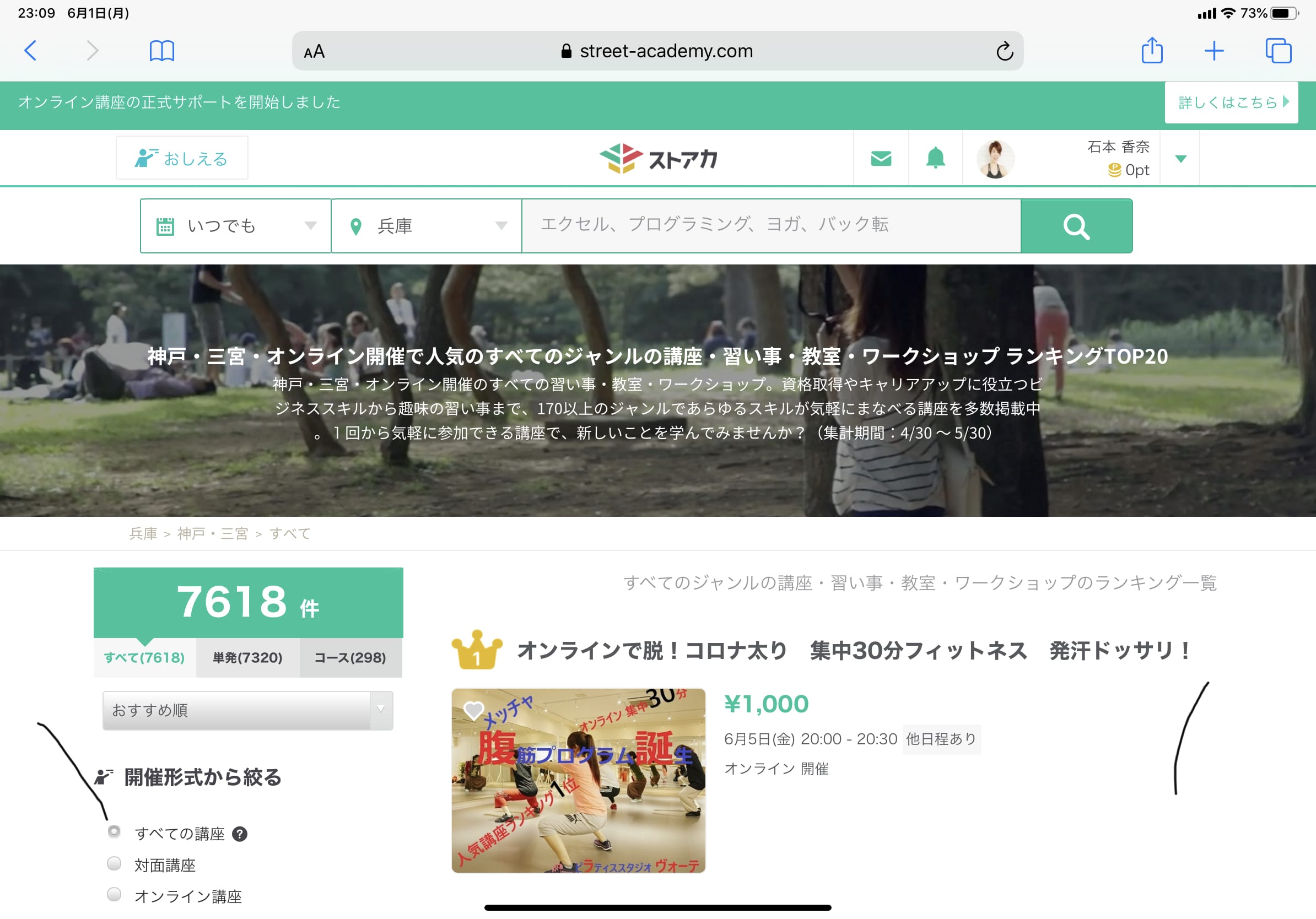Click the おしえる button
1316x919 pixels.
[182, 158]
